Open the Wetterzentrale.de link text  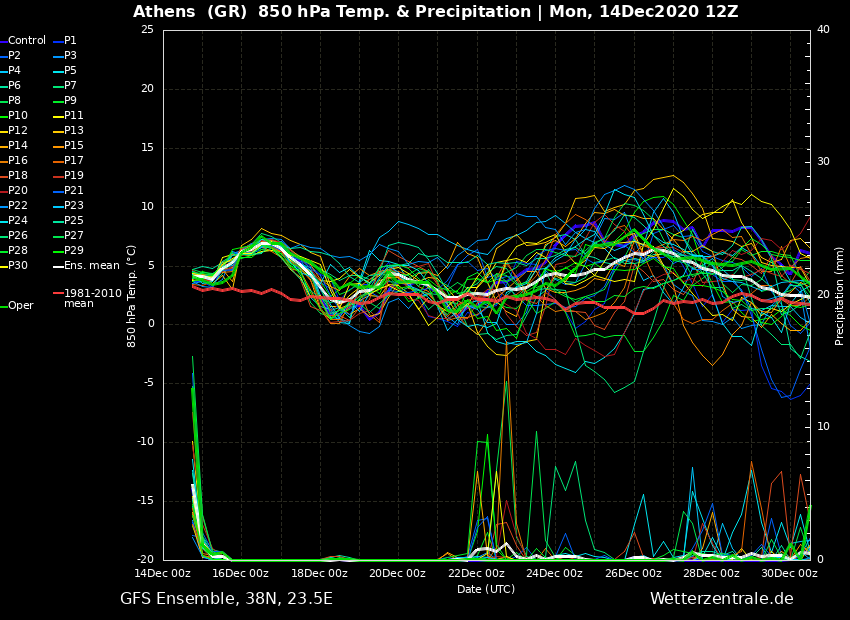point(721,599)
